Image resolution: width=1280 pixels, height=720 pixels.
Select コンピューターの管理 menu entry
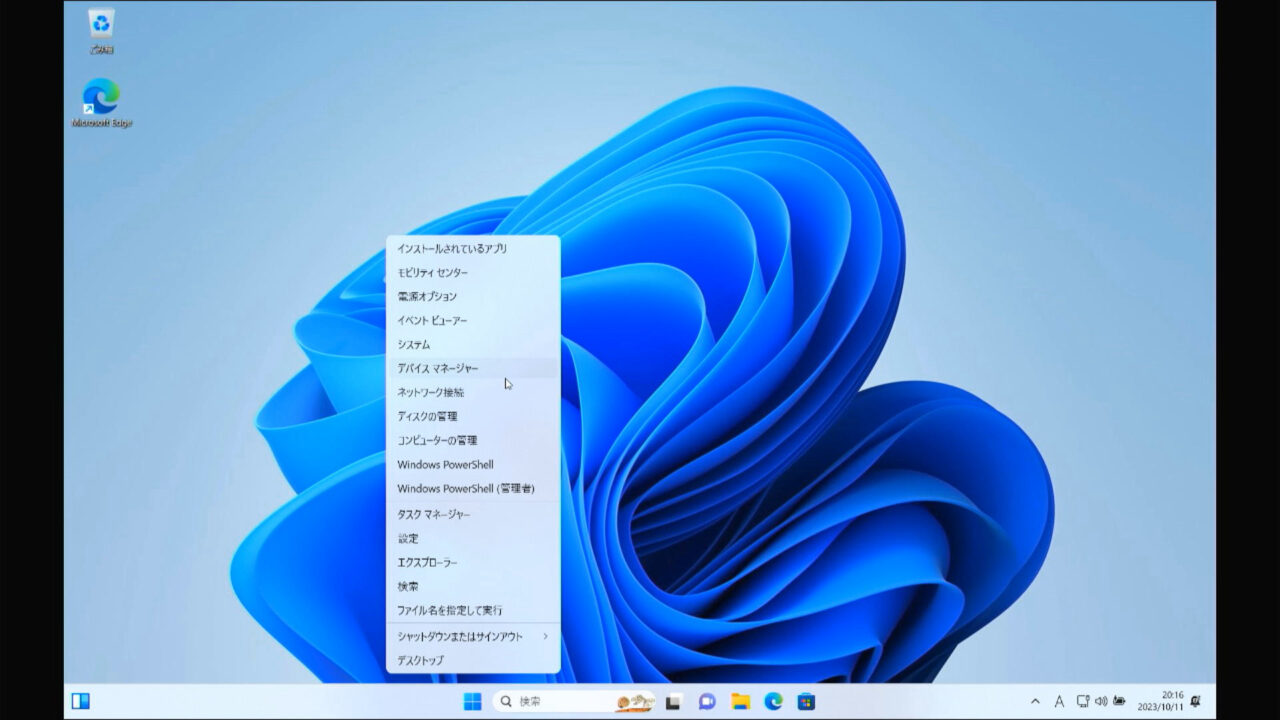tap(473, 440)
